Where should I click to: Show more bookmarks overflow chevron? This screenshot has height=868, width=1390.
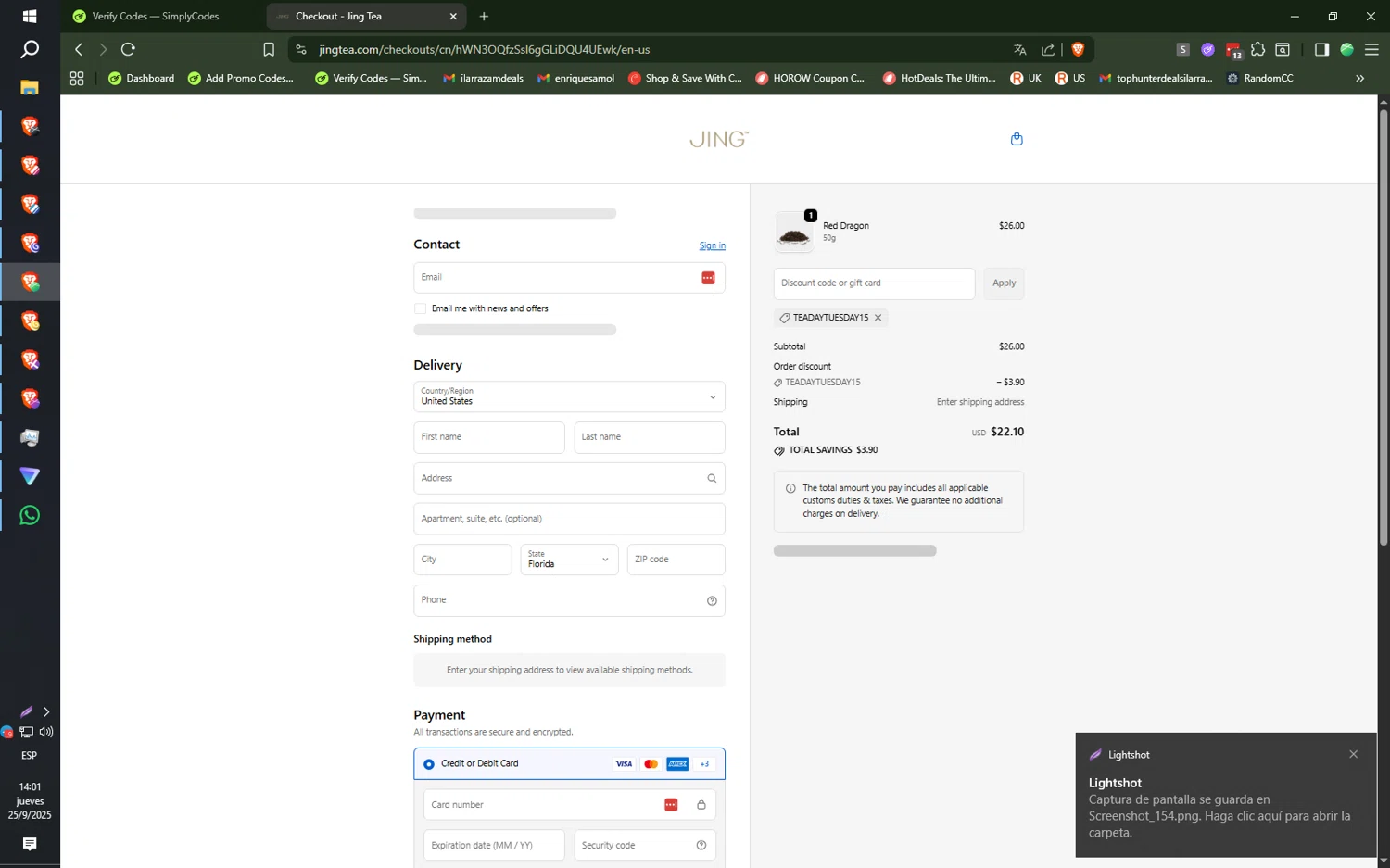click(x=1360, y=79)
